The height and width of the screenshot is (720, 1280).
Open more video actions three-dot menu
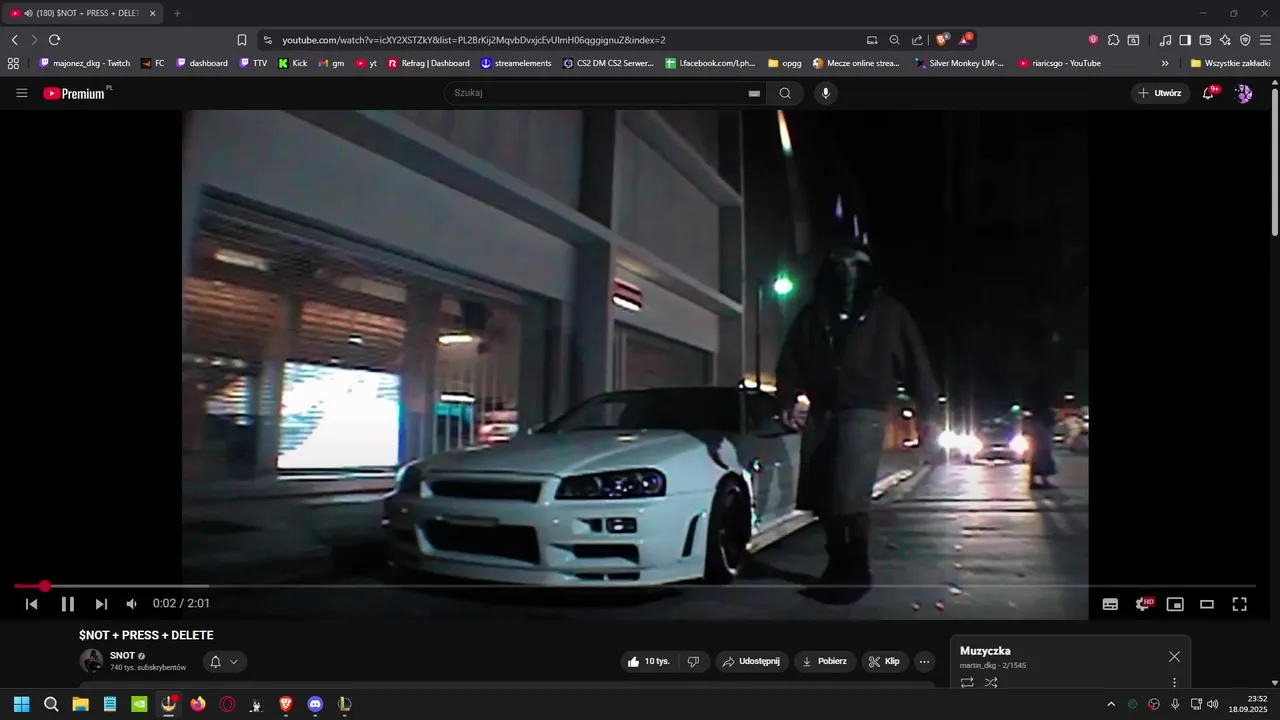924,661
